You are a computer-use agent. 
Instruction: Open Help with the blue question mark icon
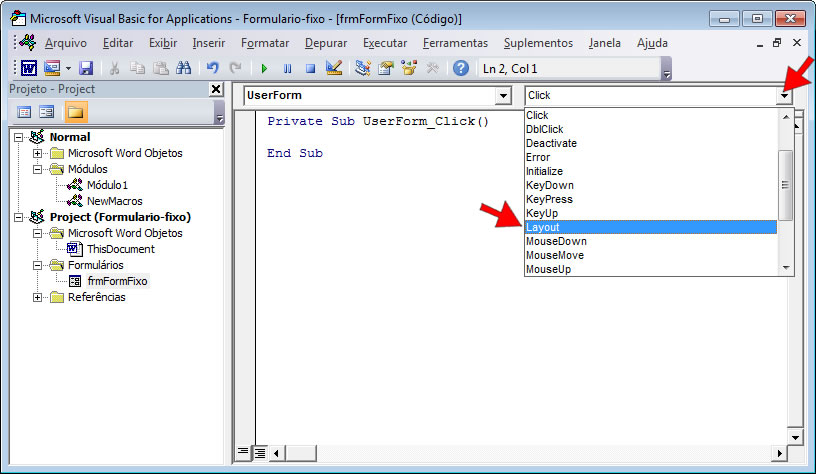461,68
